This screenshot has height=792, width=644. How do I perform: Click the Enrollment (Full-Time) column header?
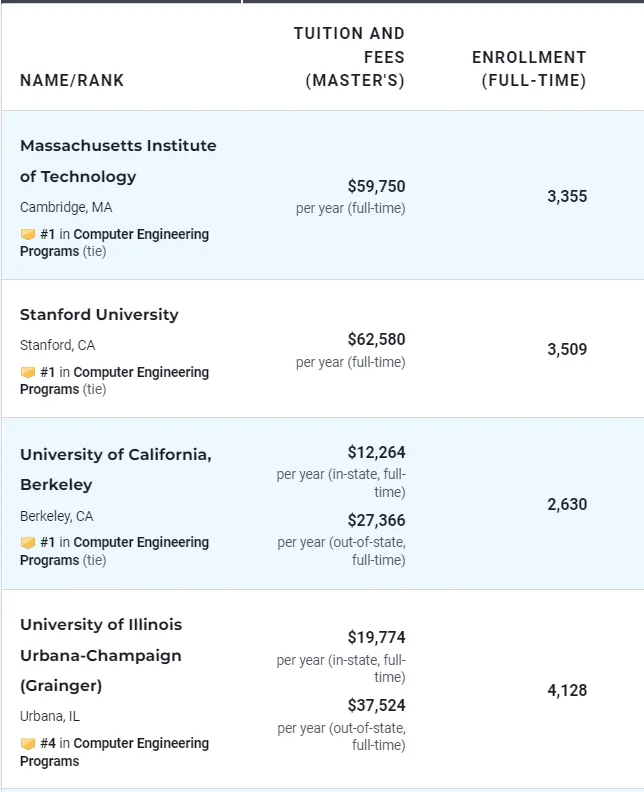click(529, 69)
